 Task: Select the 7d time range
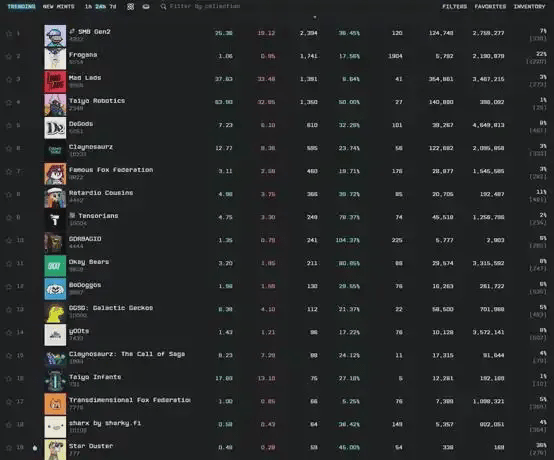click(113, 7)
